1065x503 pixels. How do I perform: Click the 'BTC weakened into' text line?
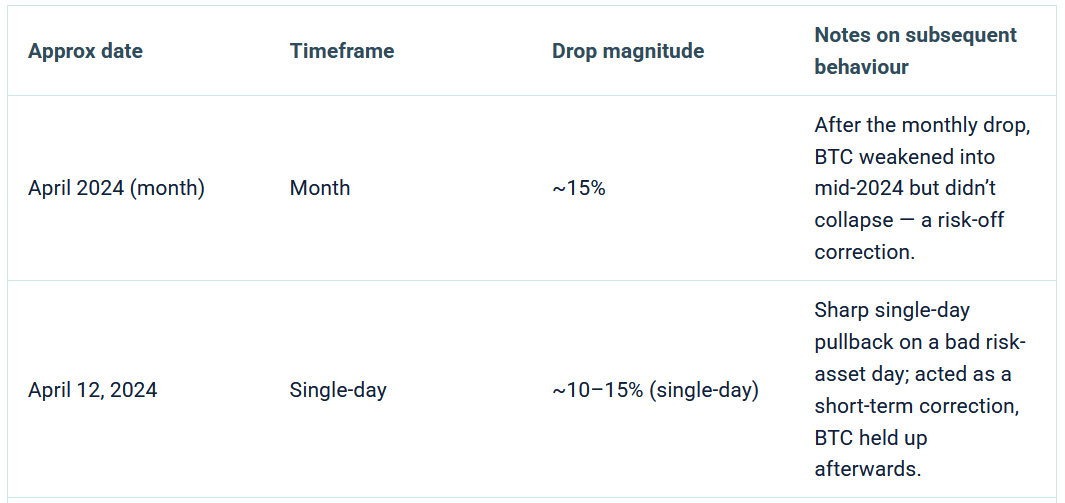904,157
